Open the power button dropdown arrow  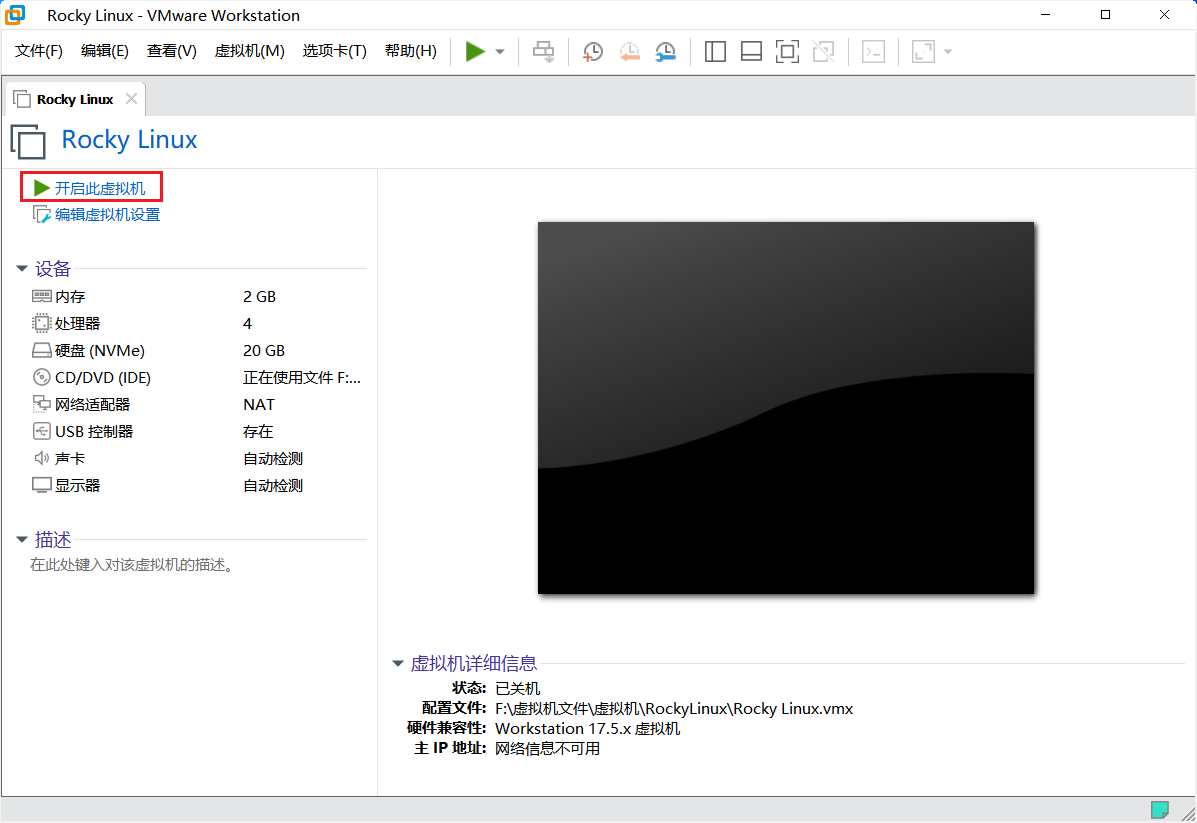point(497,51)
